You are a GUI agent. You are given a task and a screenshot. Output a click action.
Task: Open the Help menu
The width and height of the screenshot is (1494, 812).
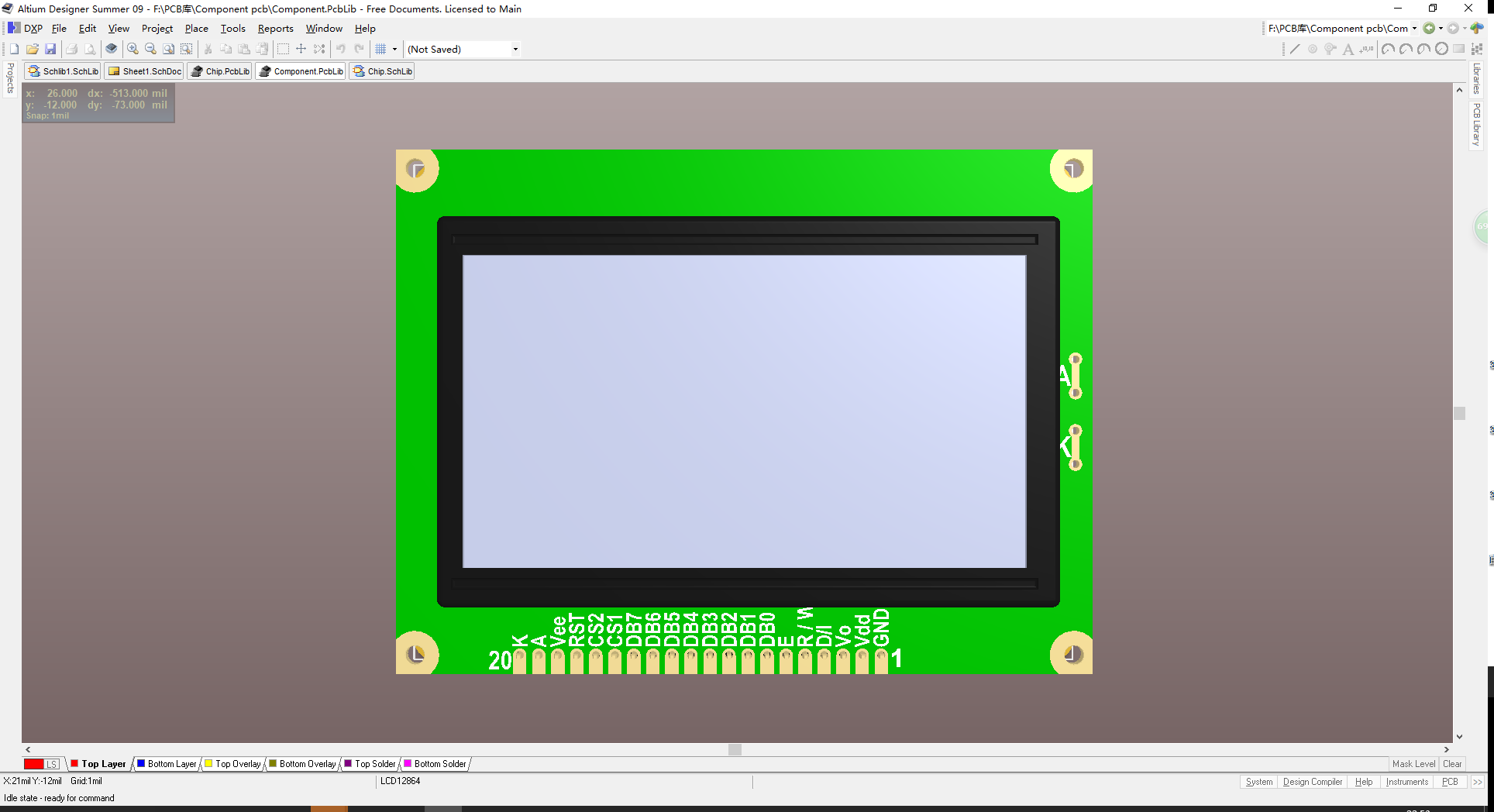click(365, 29)
